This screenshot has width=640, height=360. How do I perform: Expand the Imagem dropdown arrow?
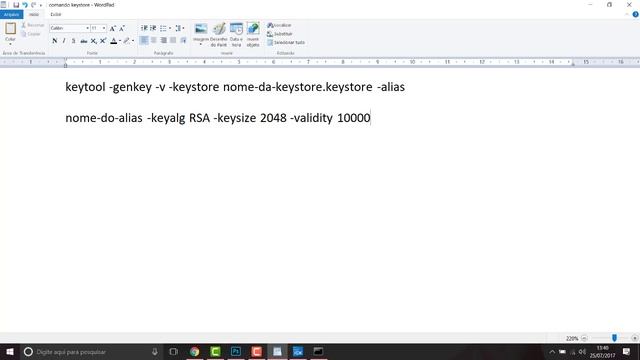201,44
